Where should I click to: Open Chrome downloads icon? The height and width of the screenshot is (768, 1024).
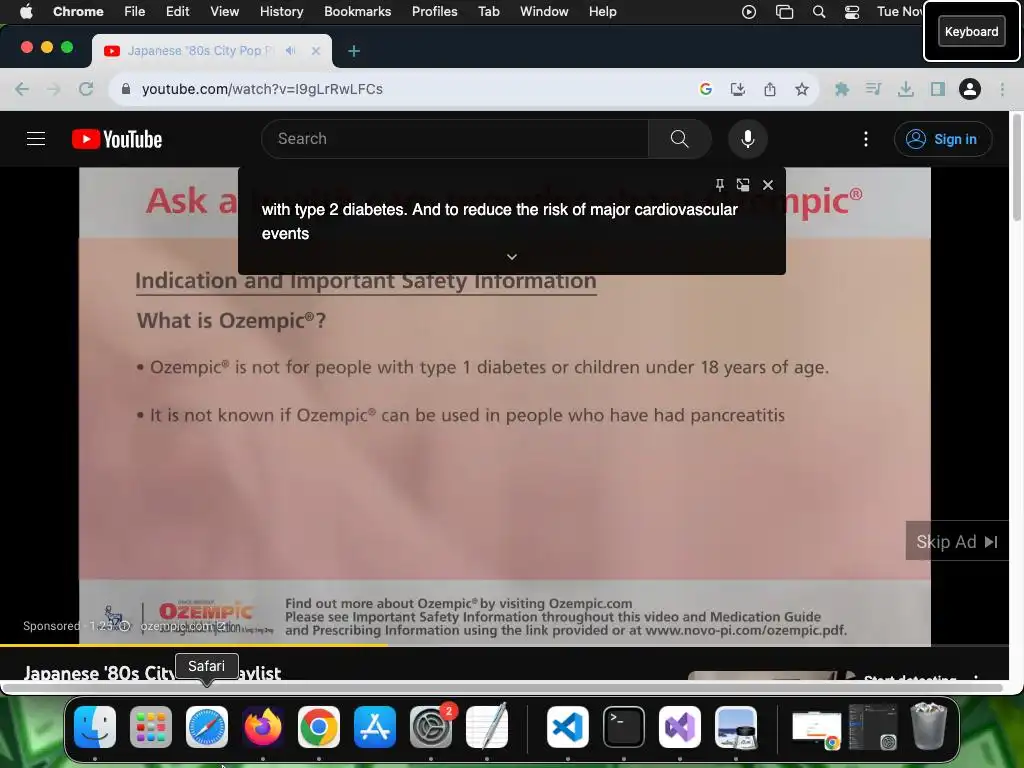[905, 89]
